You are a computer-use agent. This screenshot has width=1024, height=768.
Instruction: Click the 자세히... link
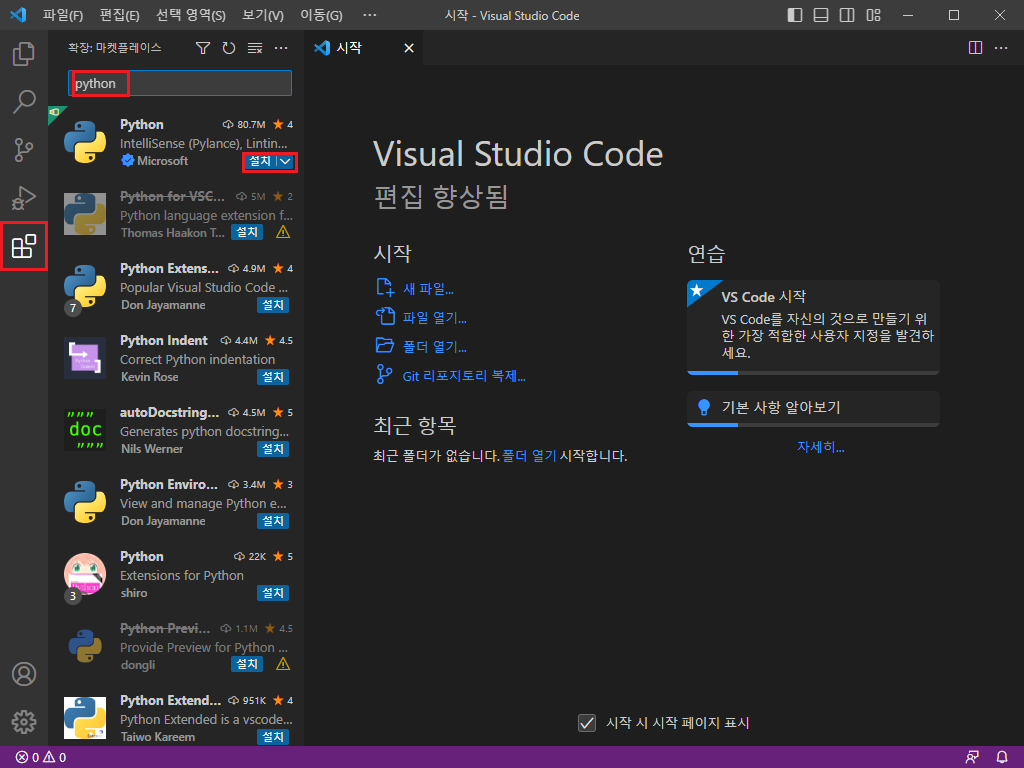coord(820,447)
